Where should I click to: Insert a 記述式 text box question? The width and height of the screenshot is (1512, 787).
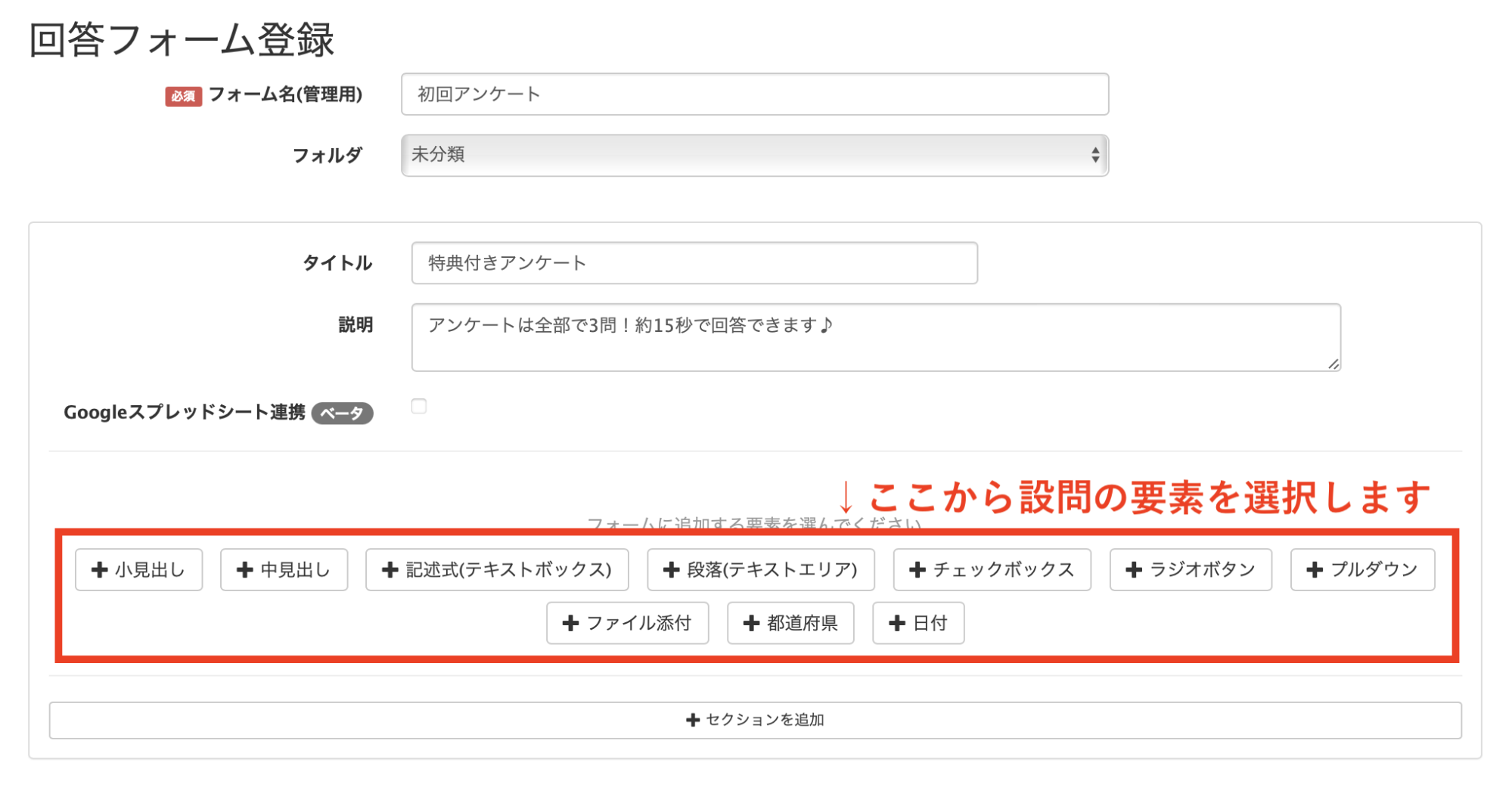pyautogui.click(x=497, y=570)
